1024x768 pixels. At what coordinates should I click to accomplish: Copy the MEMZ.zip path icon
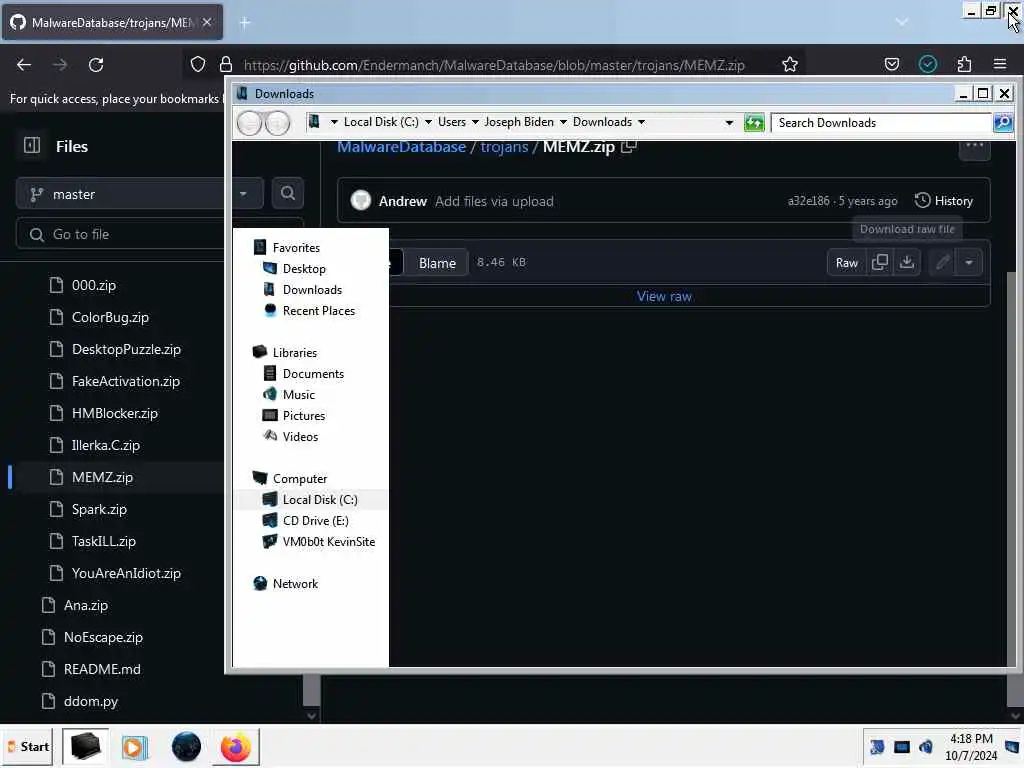(628, 147)
